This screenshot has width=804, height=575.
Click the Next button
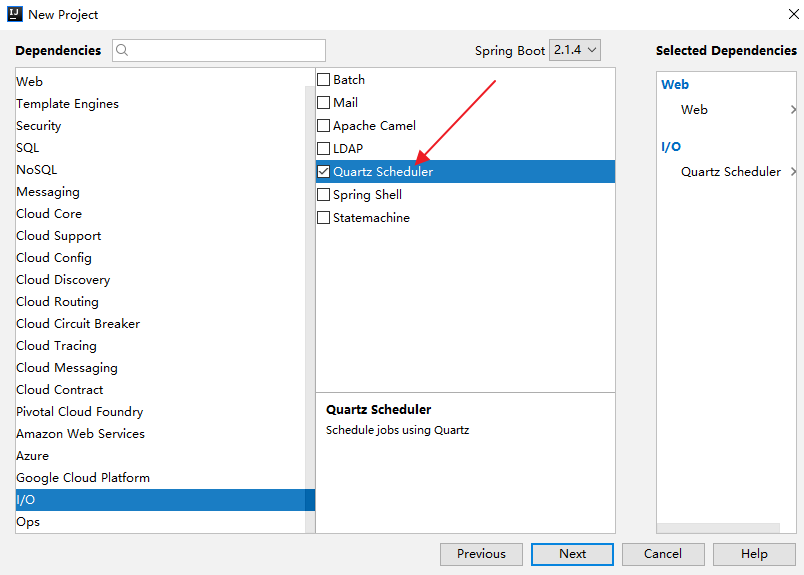(572, 554)
